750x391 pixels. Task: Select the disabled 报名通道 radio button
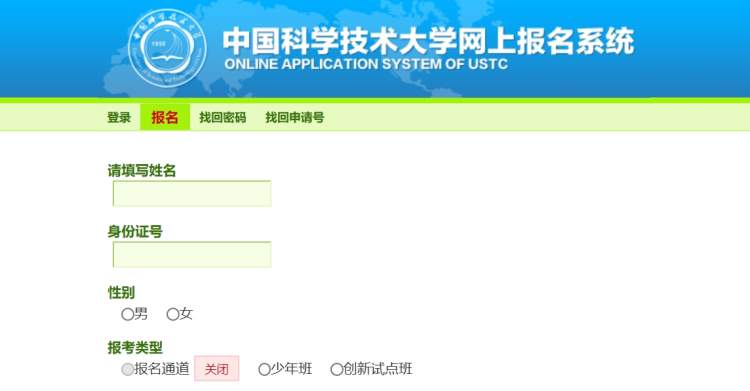(x=127, y=369)
